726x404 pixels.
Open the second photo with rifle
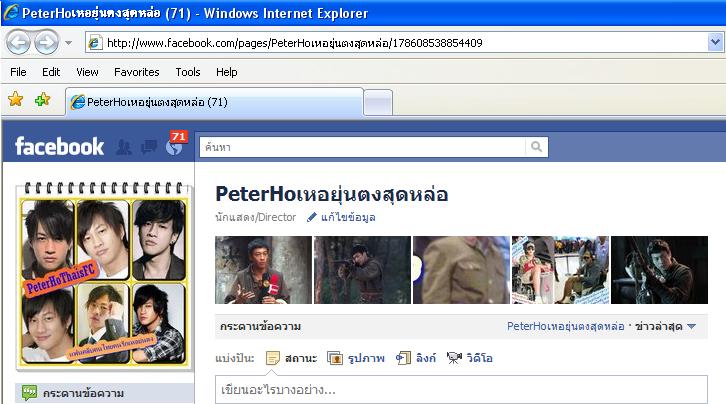point(363,270)
